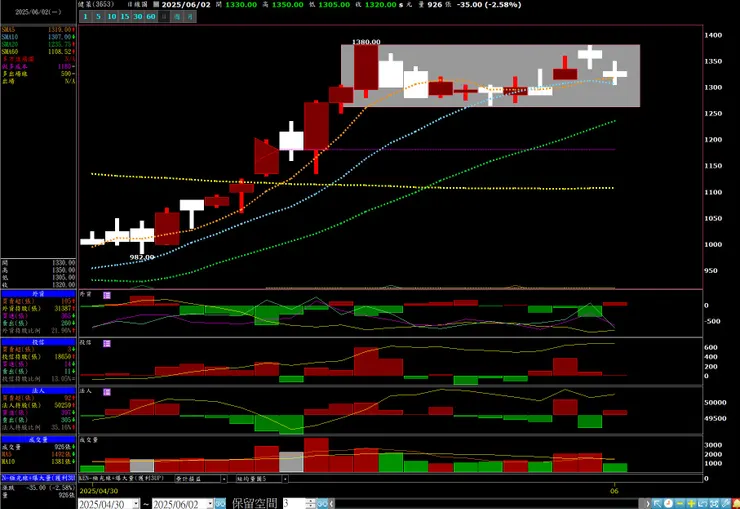
Task: Open the 外資 panel settings icon
Action: (107, 295)
